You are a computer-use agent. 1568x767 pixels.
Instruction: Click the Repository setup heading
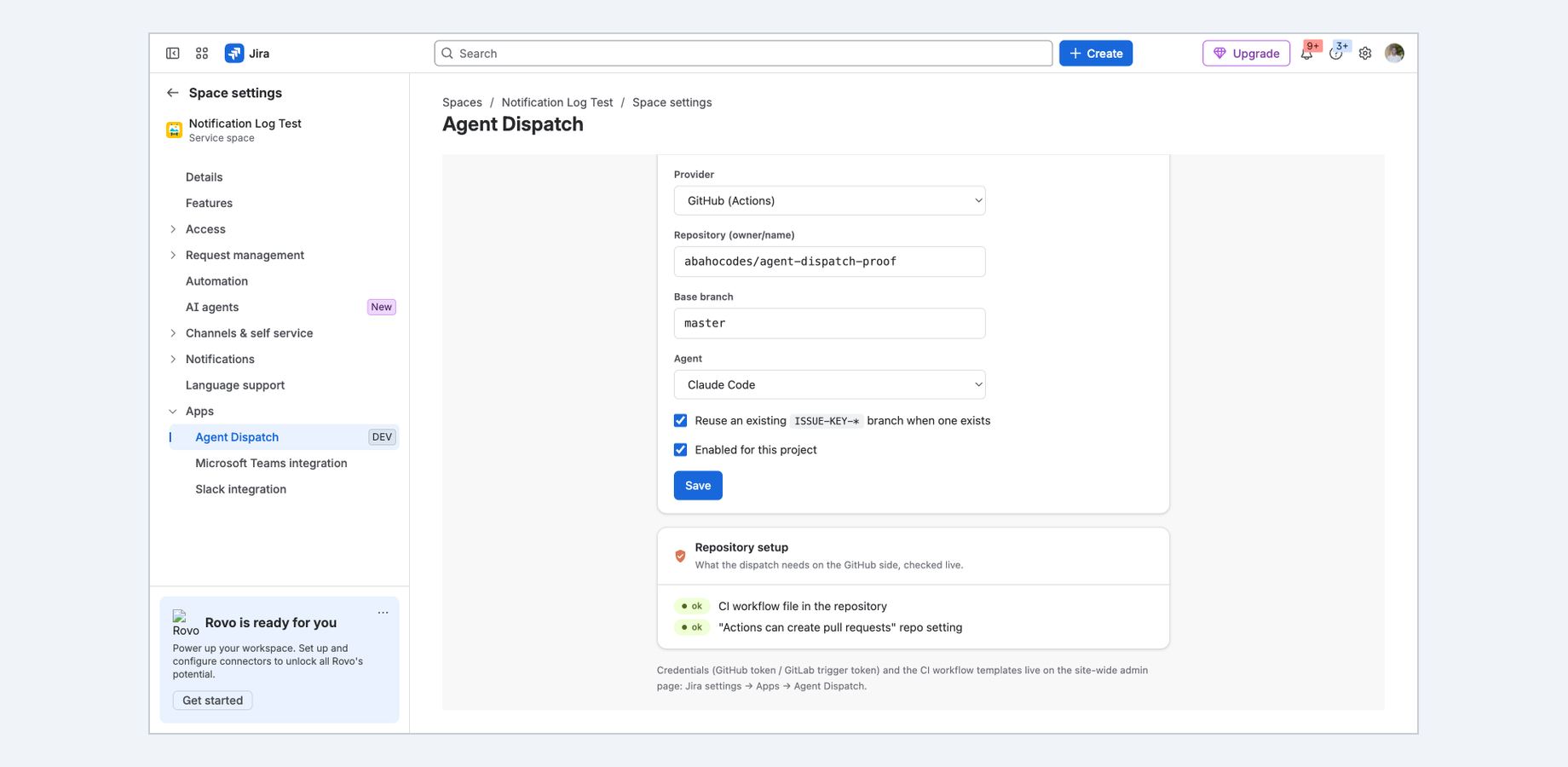pyautogui.click(x=741, y=547)
